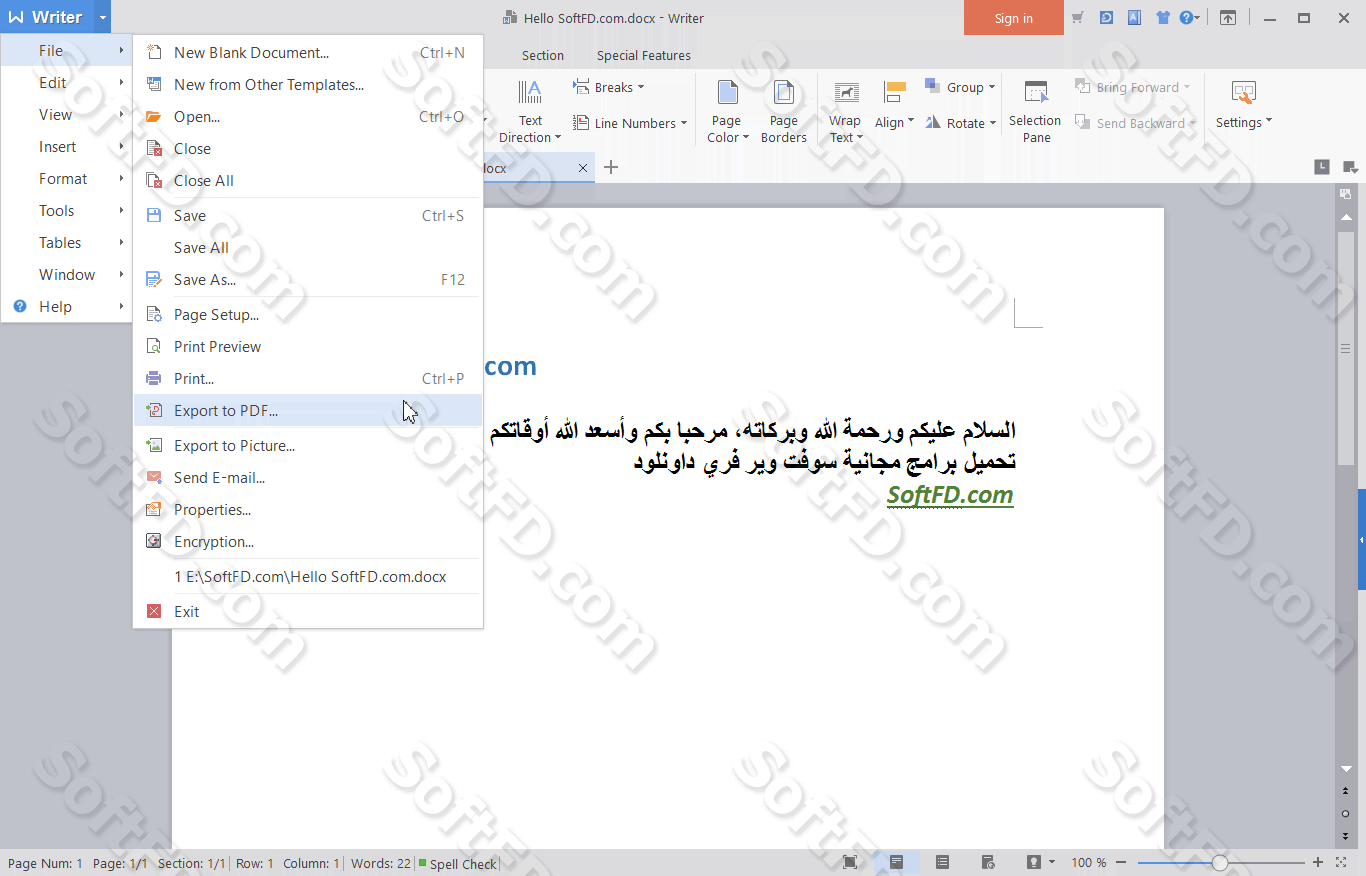Click the zoom slider handle
This screenshot has height=876, width=1366.
click(1219, 862)
